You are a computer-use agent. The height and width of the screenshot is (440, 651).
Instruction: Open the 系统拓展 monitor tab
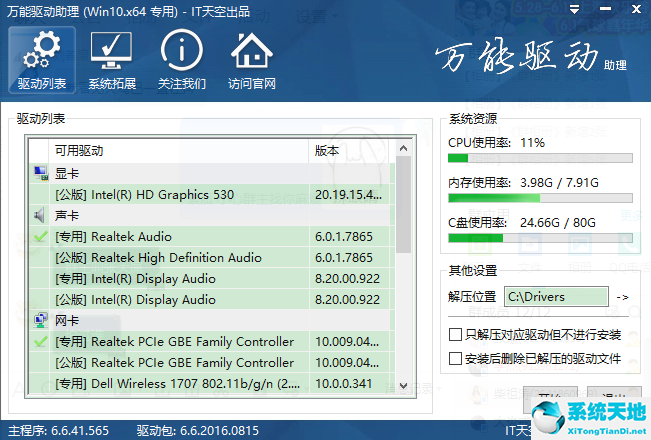pos(112,60)
